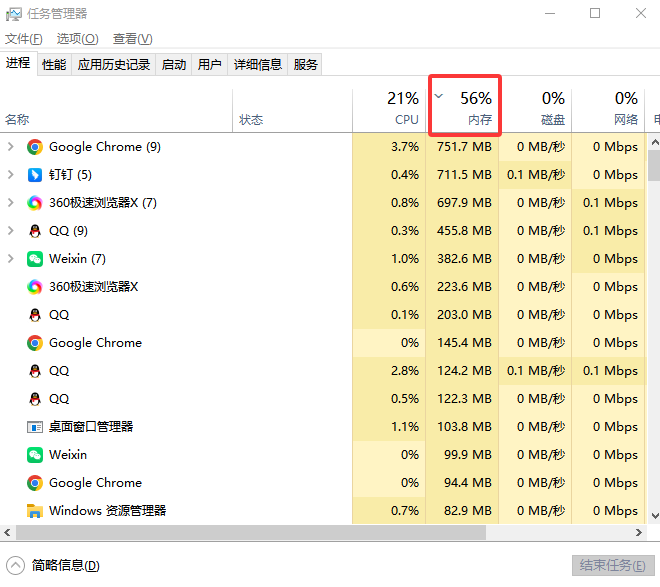Viewport: 660px width, 587px height.
Task: Open the 文件(F) menu
Action: click(24, 39)
